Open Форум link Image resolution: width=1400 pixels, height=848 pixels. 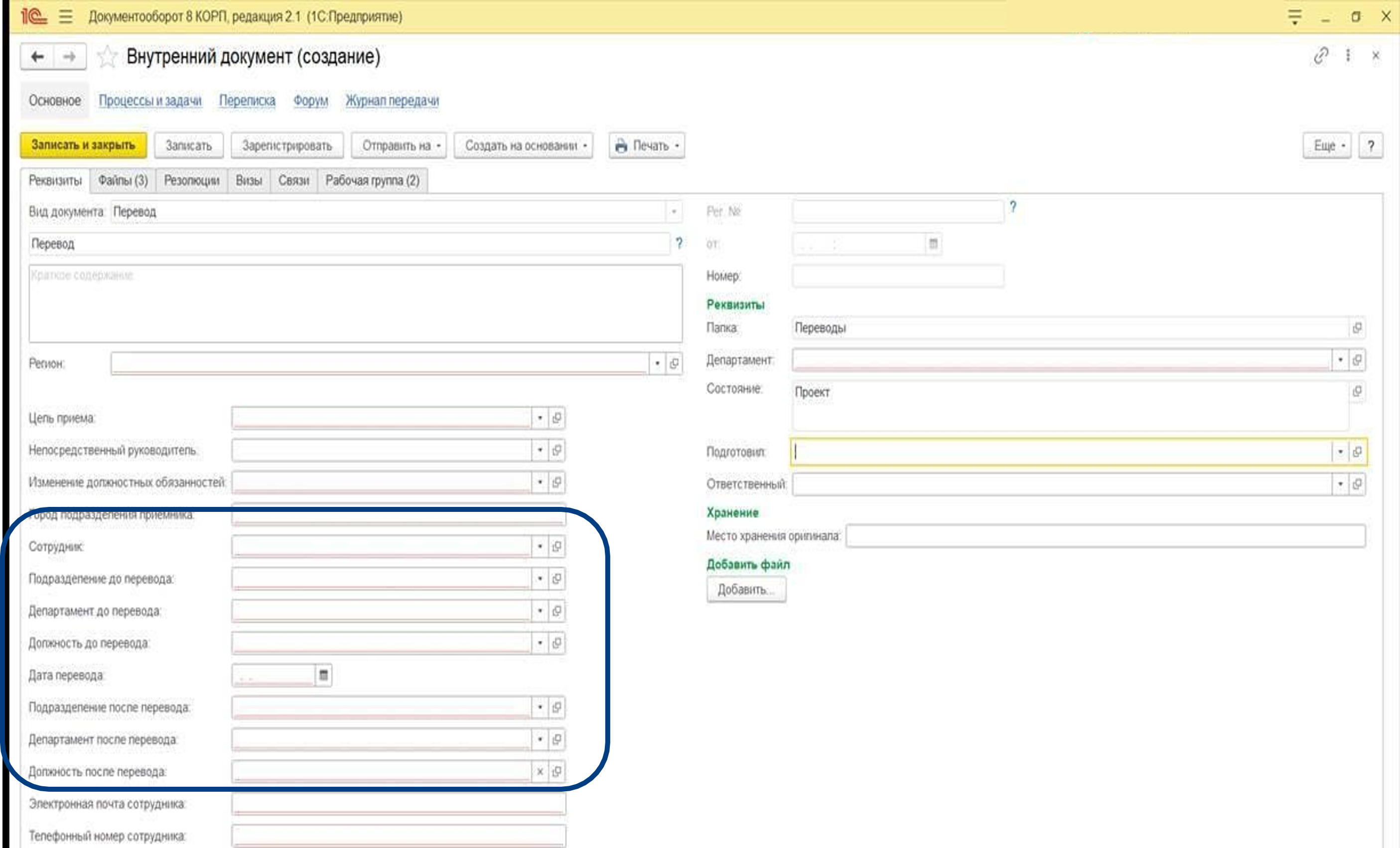tap(310, 101)
